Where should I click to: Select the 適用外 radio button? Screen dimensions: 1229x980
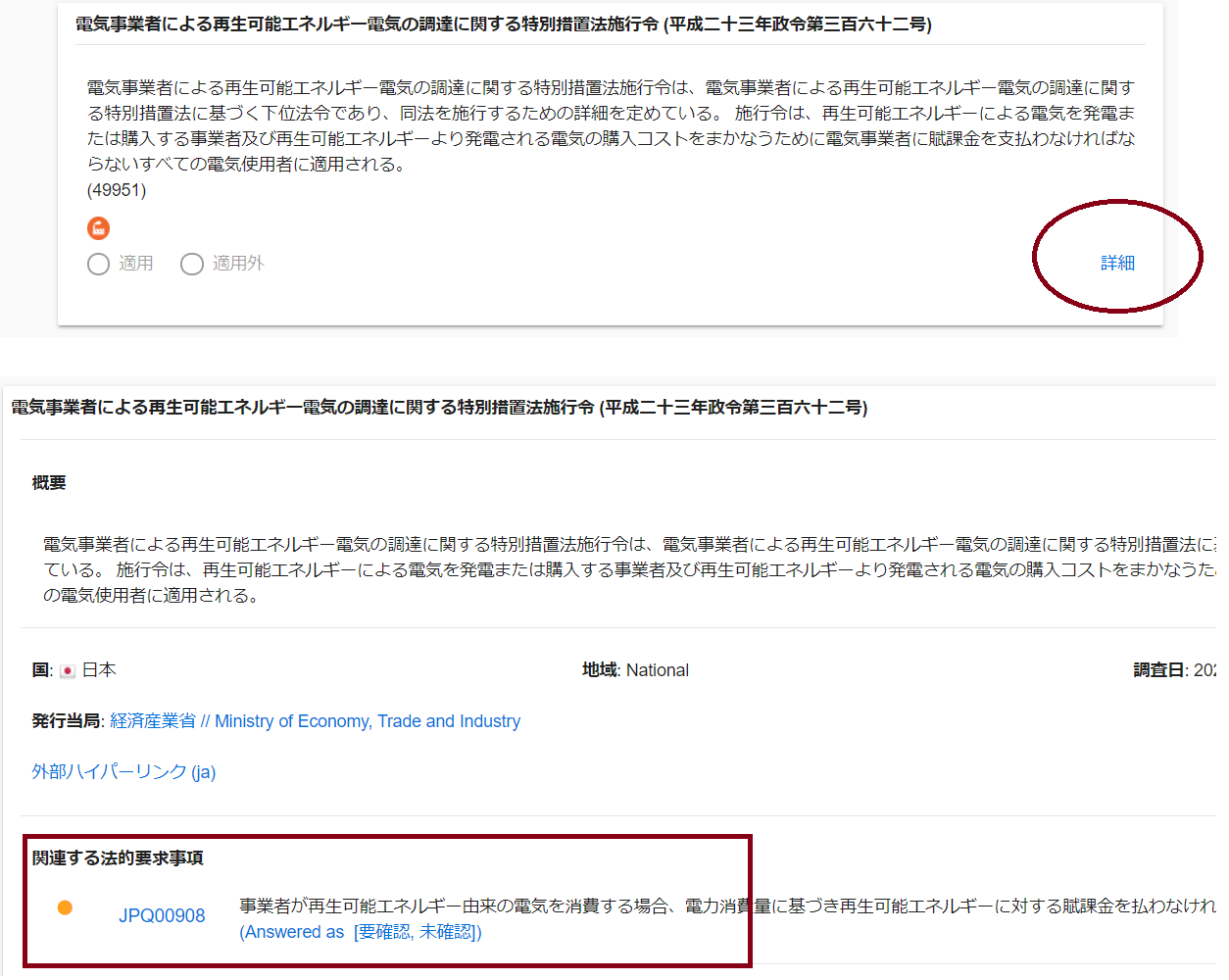pos(192,264)
